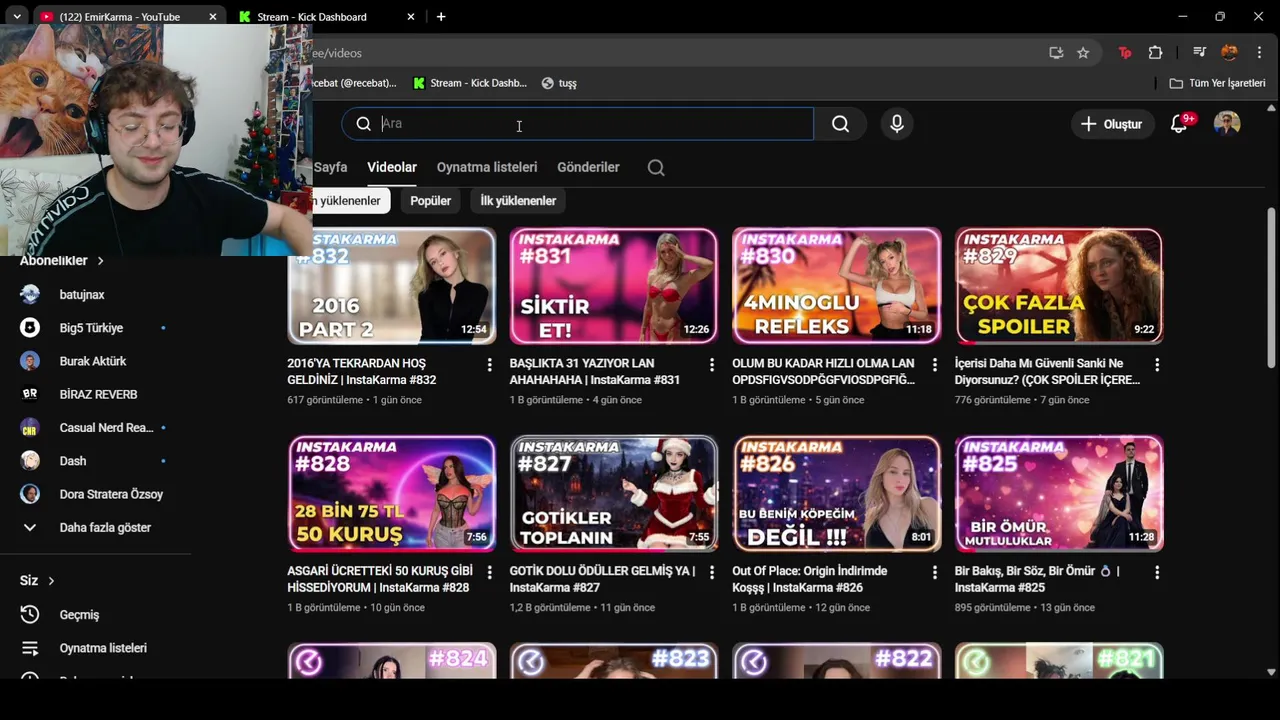Play the #828 28 BİN 75 TL thumbnail

pos(392,493)
